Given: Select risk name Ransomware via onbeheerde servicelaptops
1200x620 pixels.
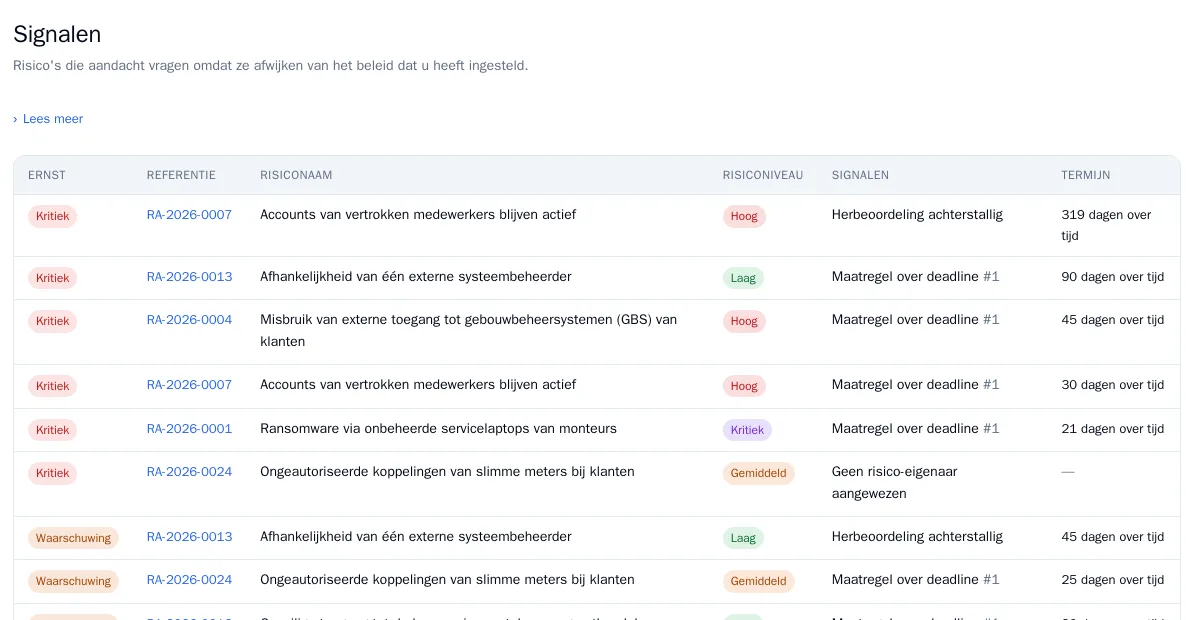Looking at the screenshot, I should tap(438, 429).
